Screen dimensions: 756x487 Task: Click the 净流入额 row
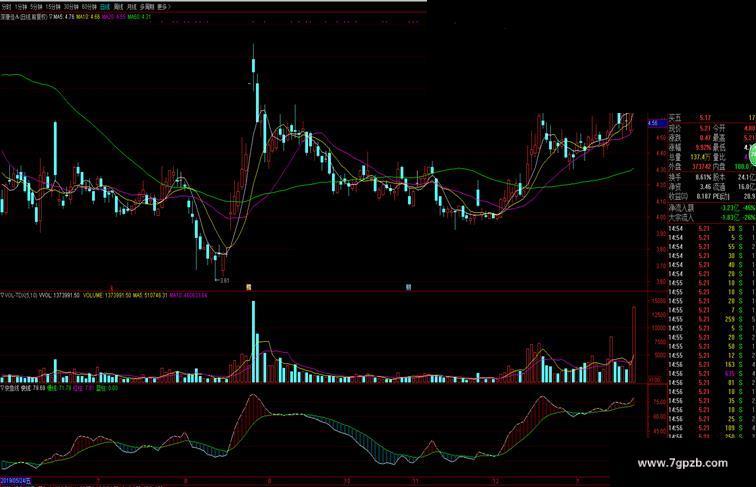click(x=712, y=208)
